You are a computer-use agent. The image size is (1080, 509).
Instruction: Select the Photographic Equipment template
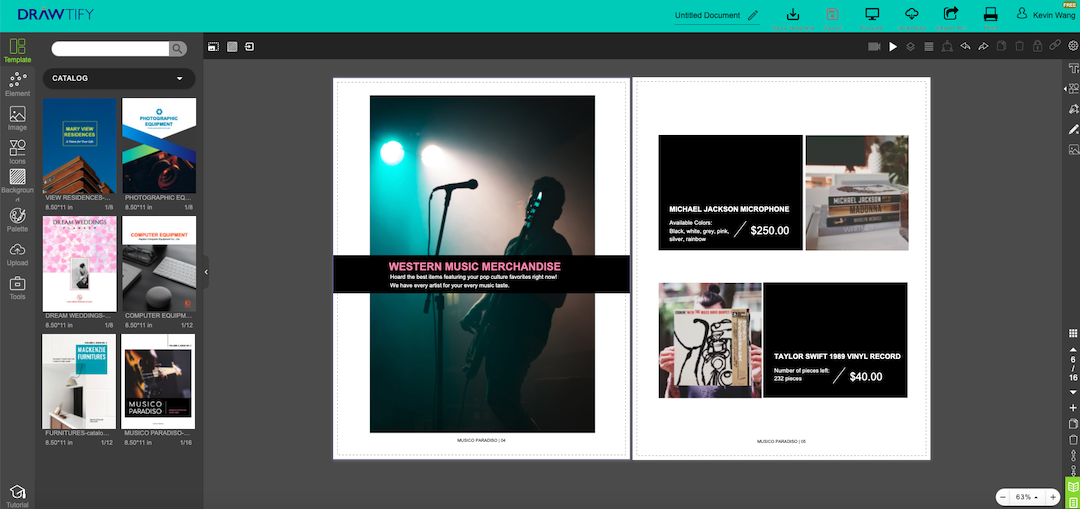159,145
